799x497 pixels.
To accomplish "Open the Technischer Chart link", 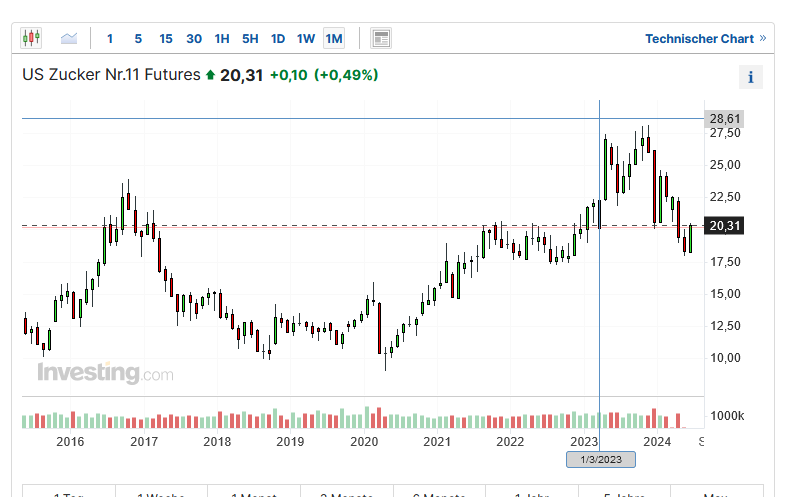I will [x=699, y=39].
